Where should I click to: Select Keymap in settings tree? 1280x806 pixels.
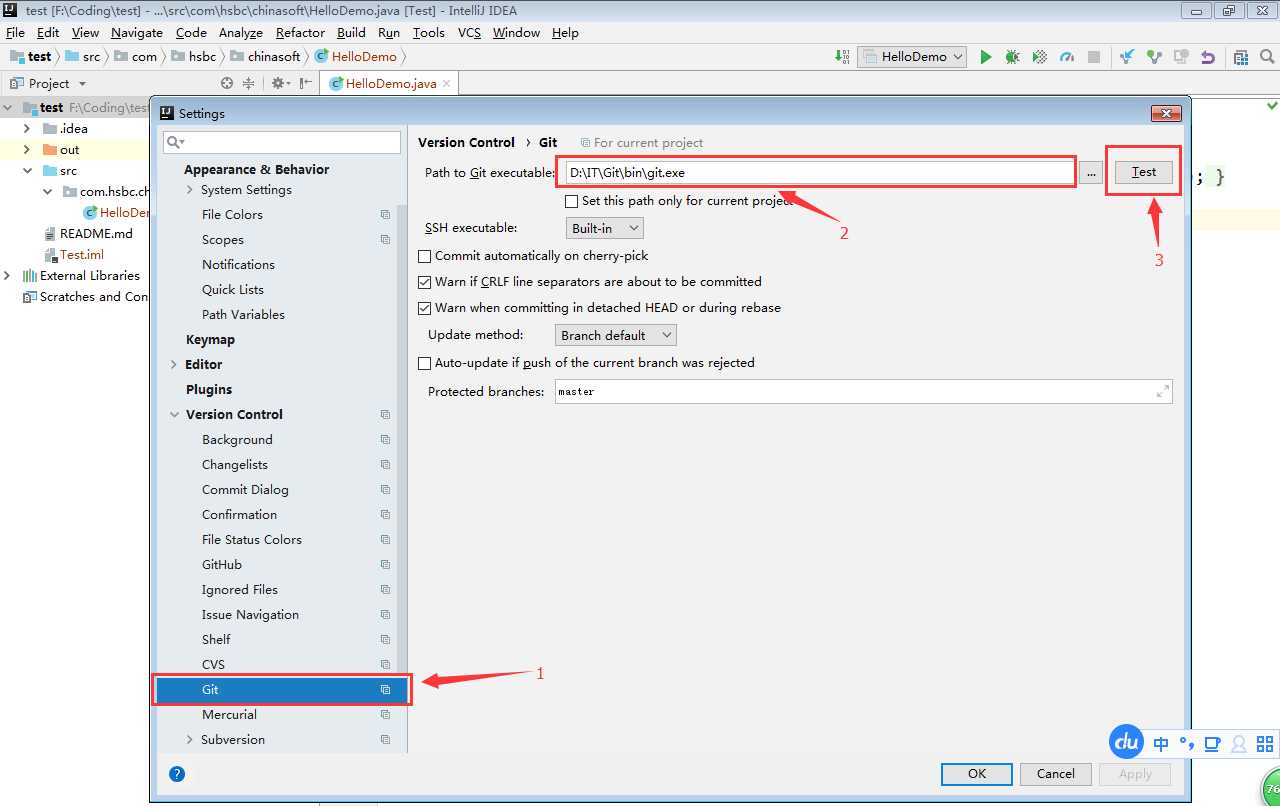[210, 340]
